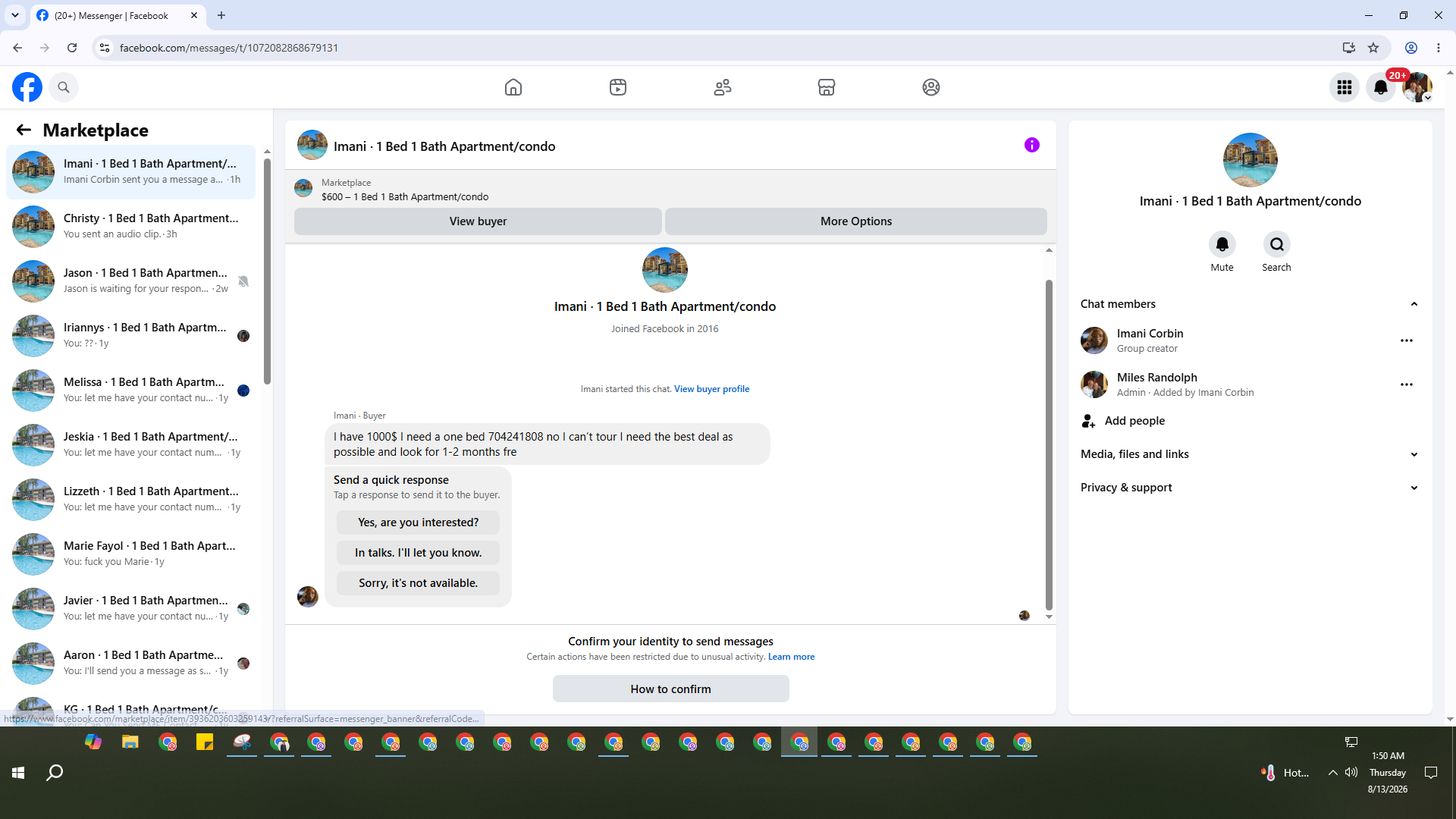Open options for Imani Corbin member

tap(1407, 340)
